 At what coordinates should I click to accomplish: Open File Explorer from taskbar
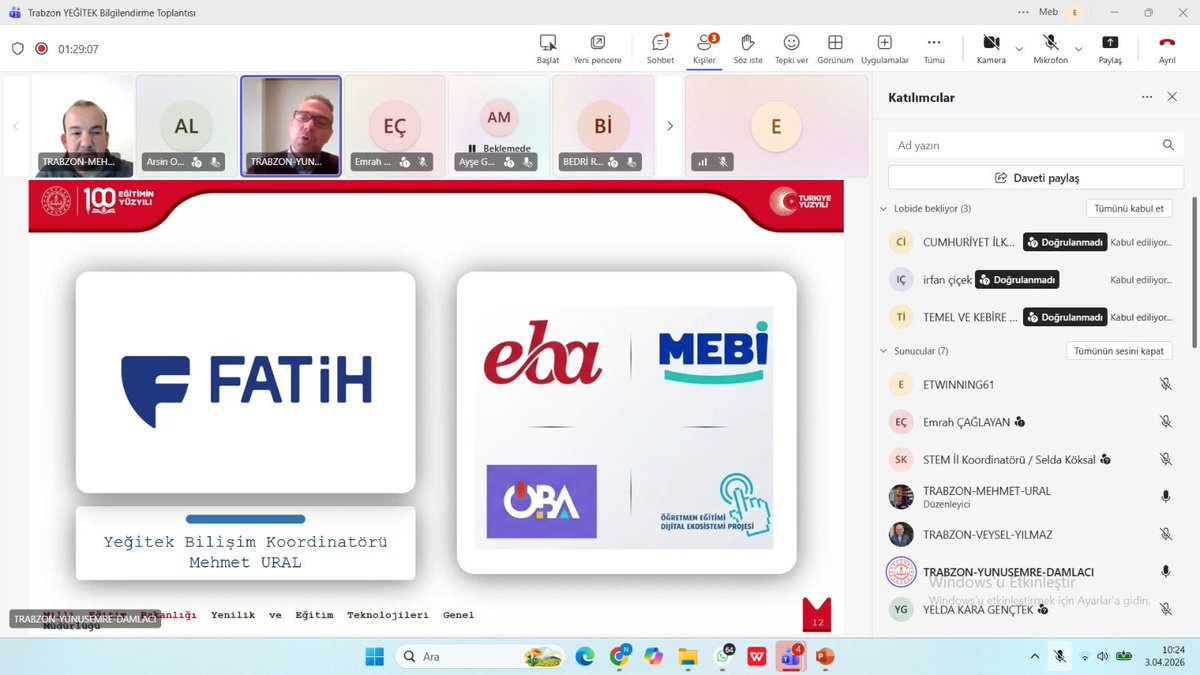pyautogui.click(x=688, y=657)
